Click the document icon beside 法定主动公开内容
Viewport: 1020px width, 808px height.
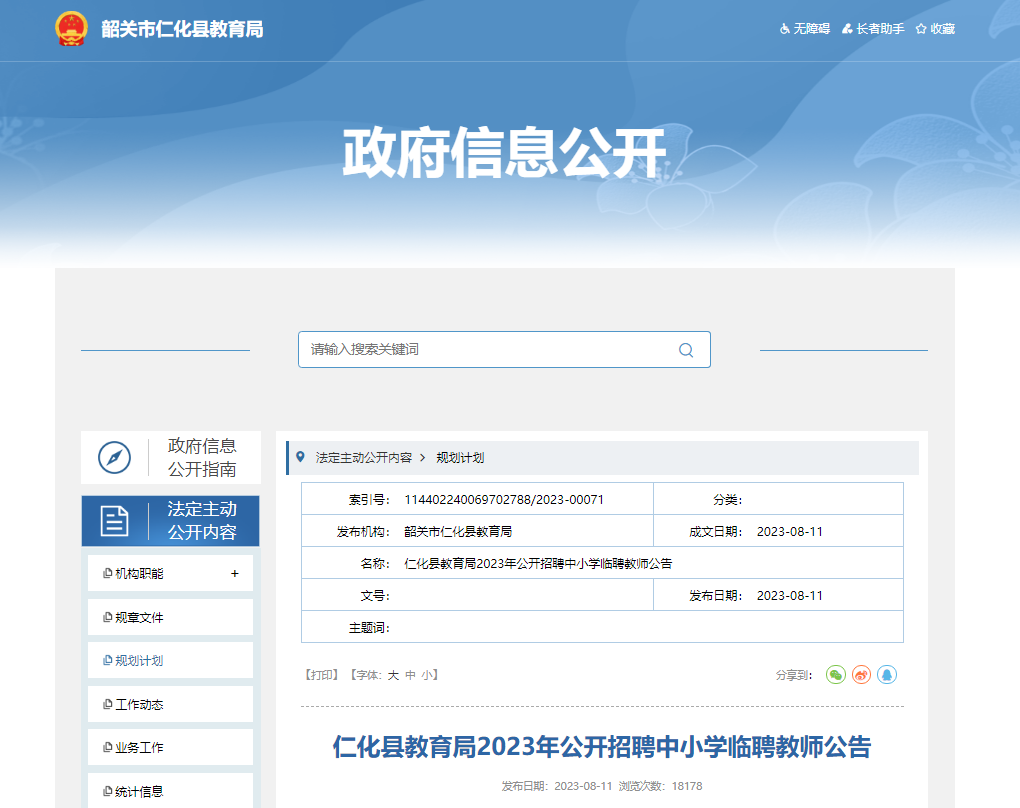tap(115, 521)
